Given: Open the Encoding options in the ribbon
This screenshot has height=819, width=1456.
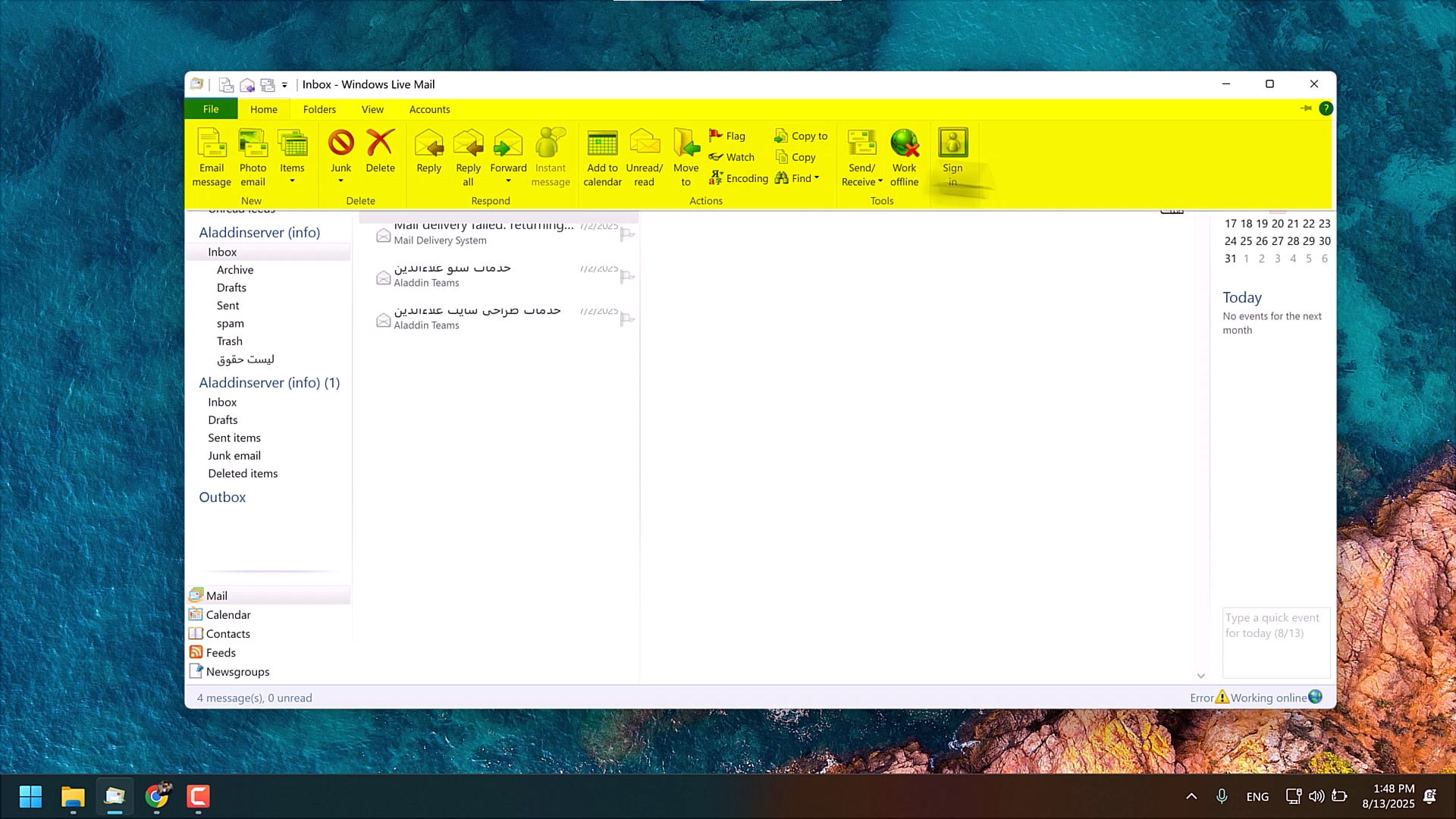Looking at the screenshot, I should click(x=739, y=178).
